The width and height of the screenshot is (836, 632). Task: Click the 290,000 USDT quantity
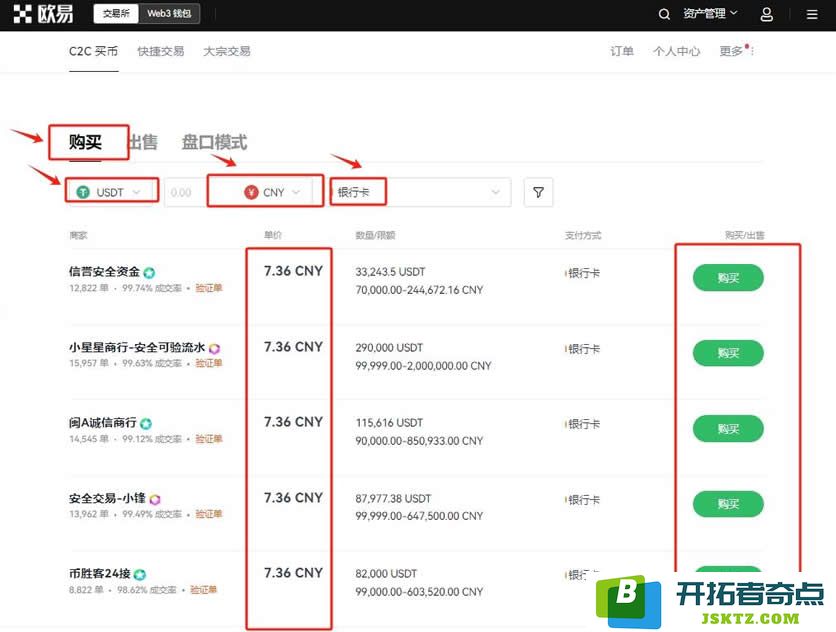click(x=389, y=348)
